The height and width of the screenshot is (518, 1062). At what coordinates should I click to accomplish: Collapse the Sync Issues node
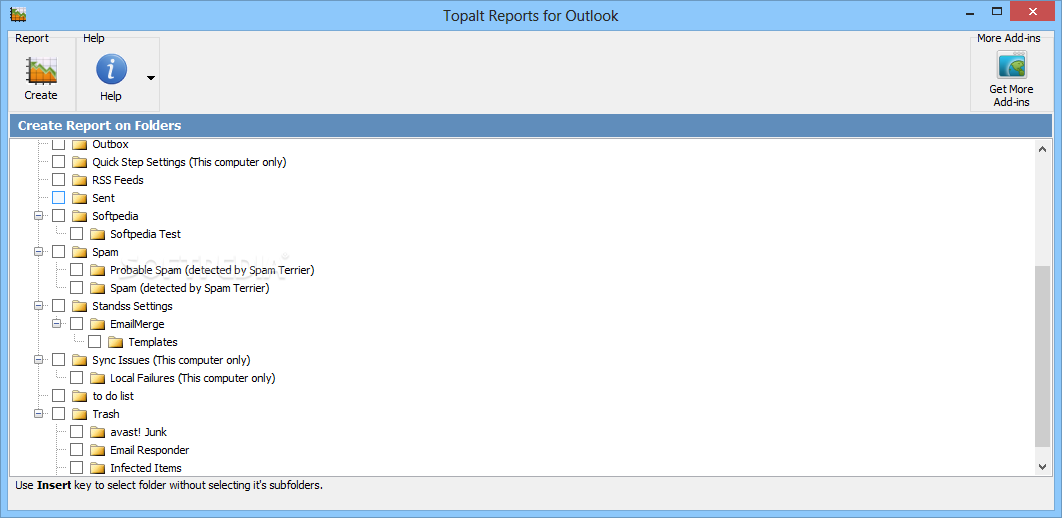pos(39,360)
